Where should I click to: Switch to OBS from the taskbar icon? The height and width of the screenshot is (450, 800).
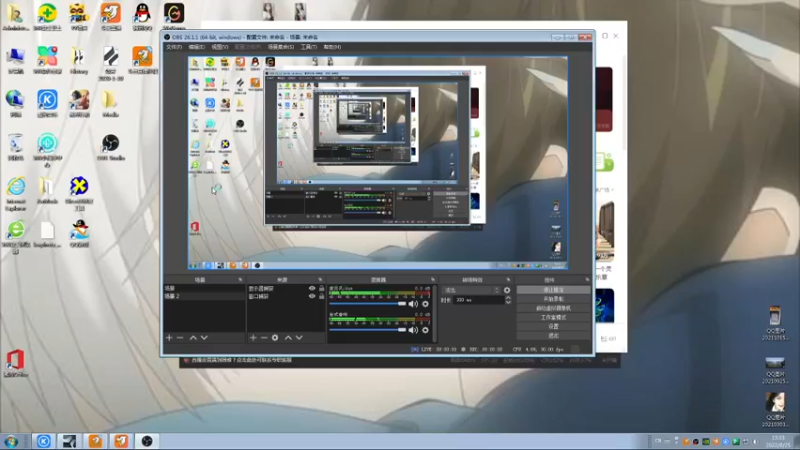click(147, 441)
